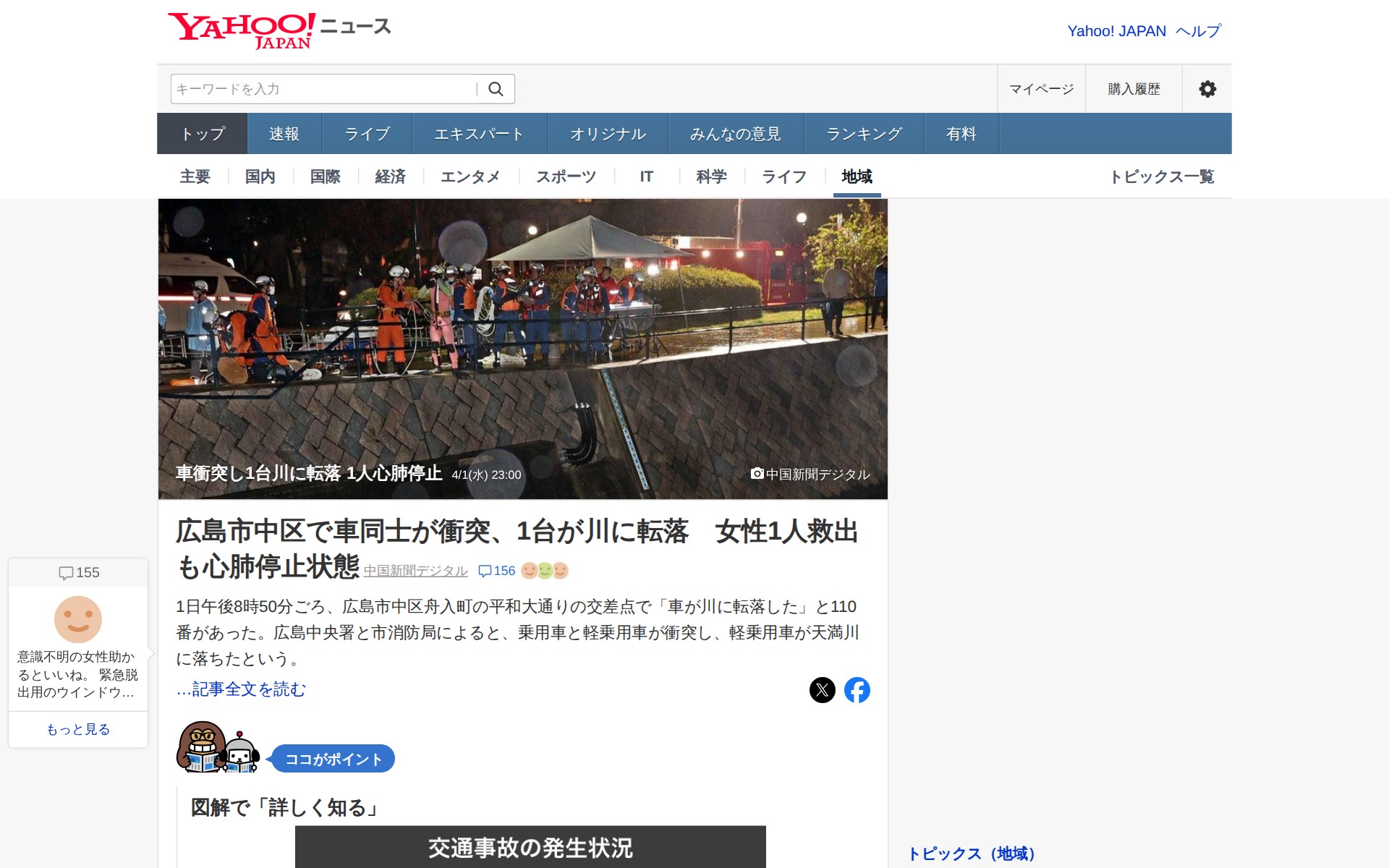Open the settings gear icon
The height and width of the screenshot is (868, 1389).
1207,89
